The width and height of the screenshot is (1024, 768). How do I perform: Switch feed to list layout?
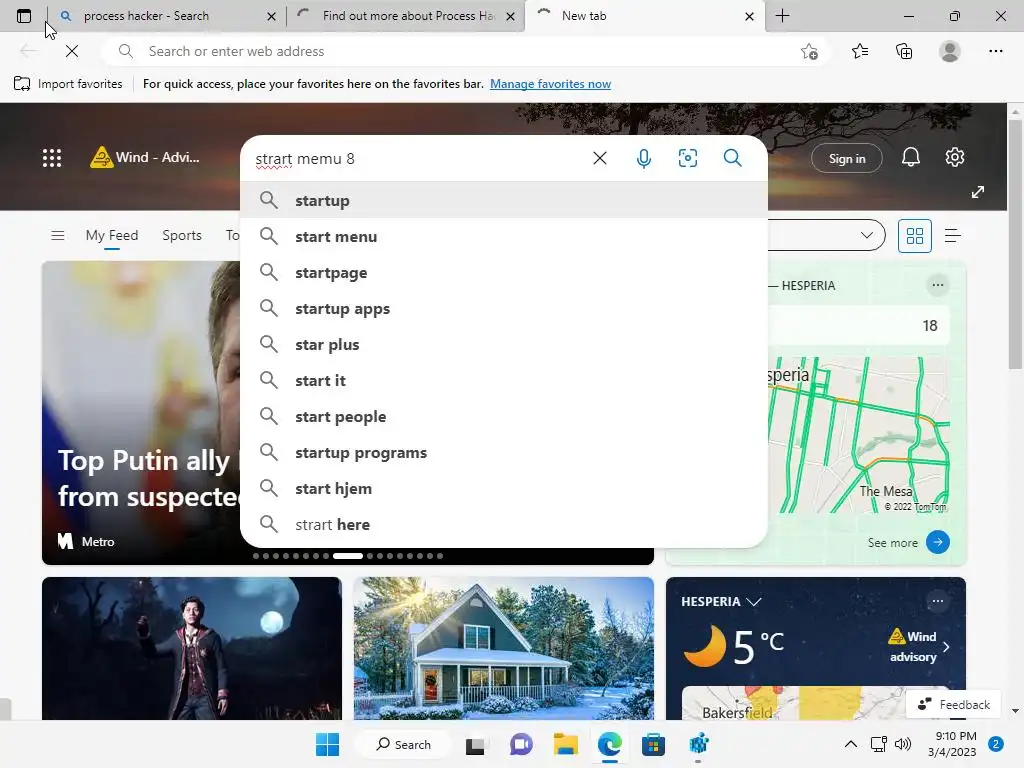point(952,236)
